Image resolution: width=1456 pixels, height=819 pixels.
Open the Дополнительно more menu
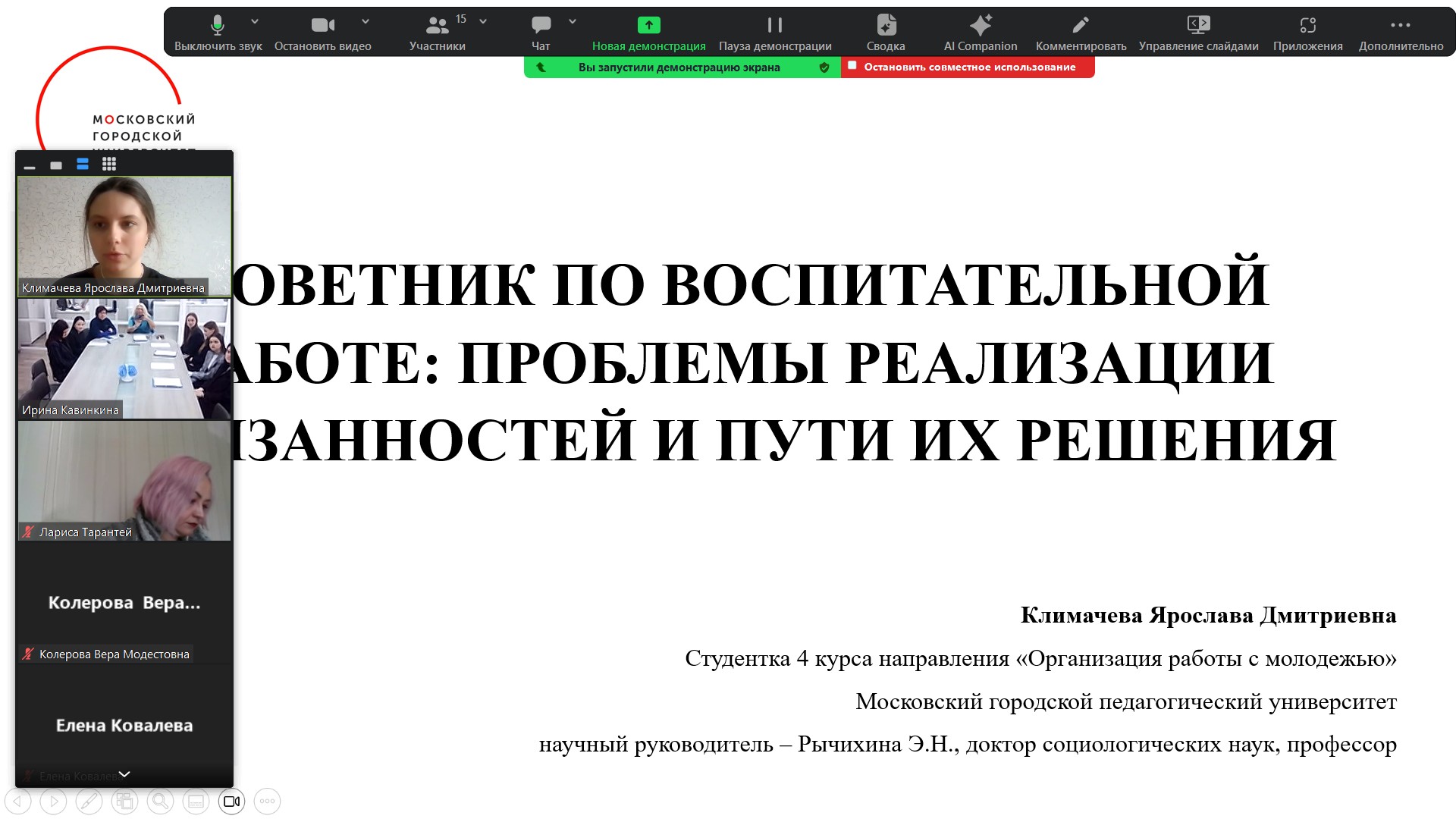(x=1400, y=32)
